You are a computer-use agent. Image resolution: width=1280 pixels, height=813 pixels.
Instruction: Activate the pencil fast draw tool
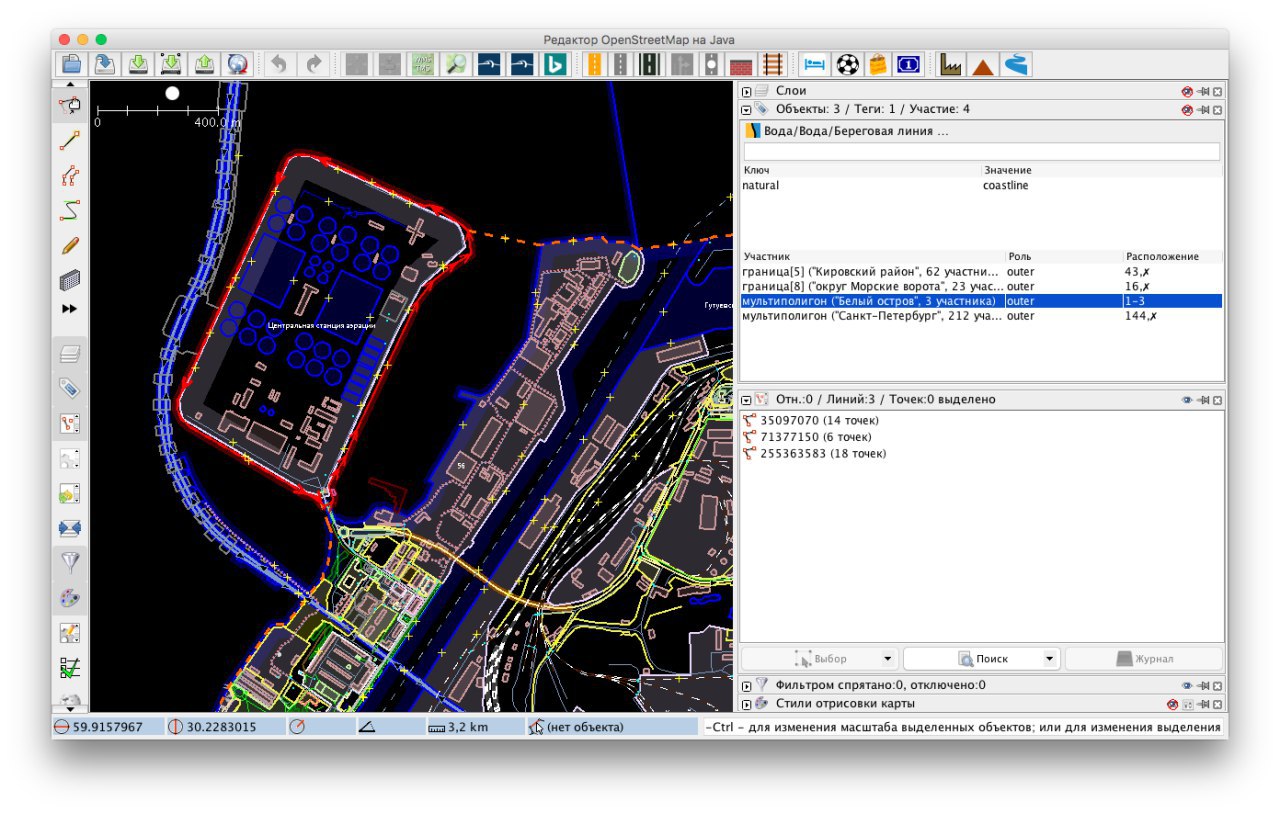[x=70, y=245]
